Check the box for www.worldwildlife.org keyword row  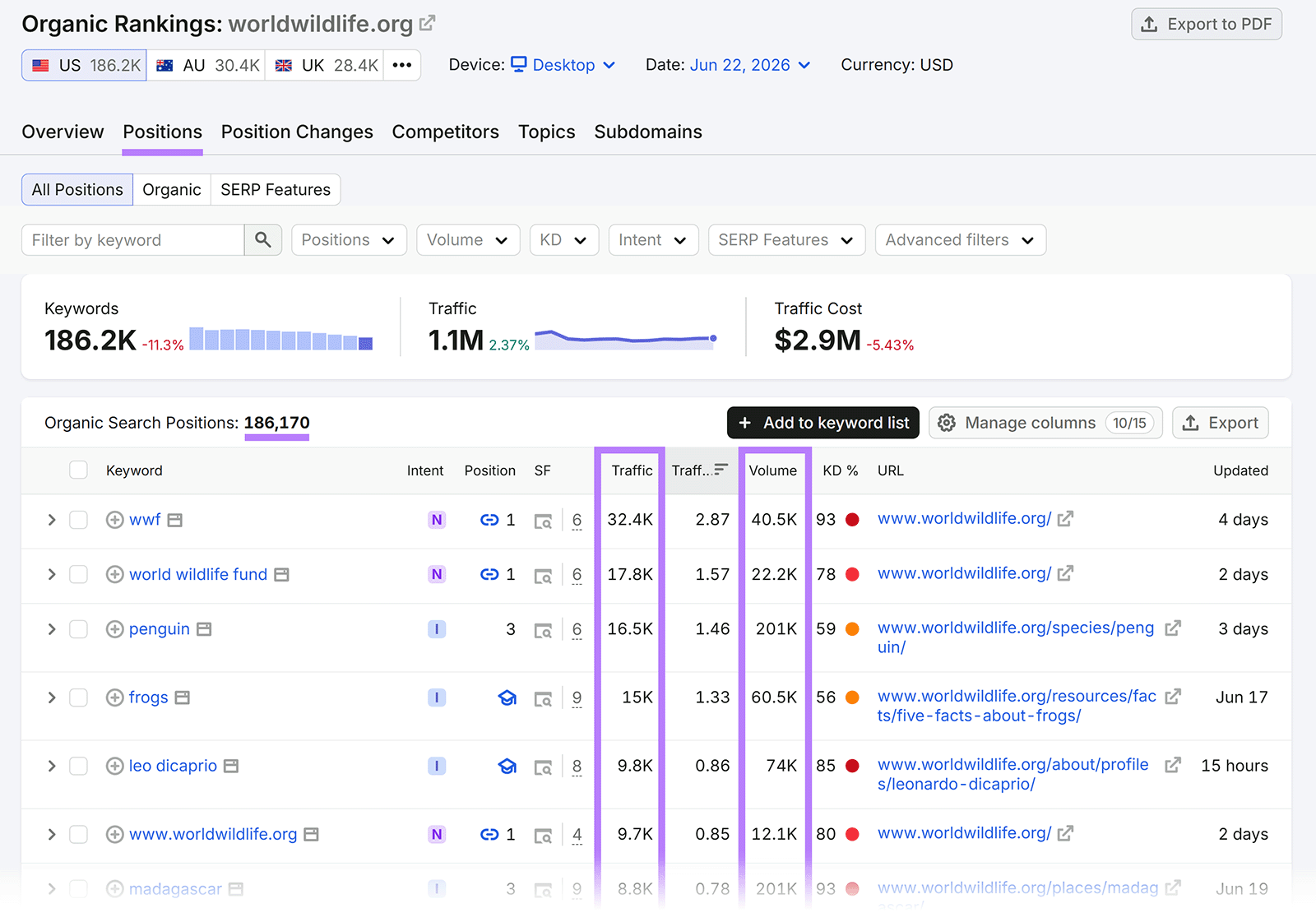coord(78,834)
